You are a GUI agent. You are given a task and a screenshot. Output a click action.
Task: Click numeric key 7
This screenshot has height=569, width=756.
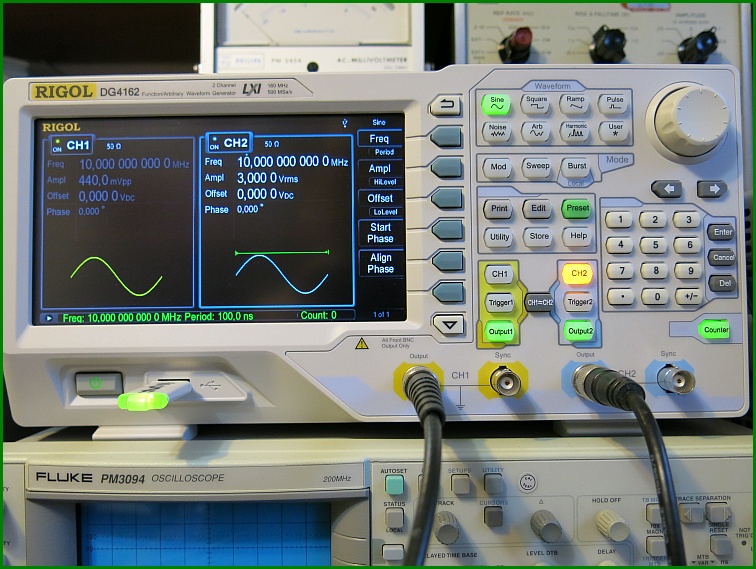(621, 271)
